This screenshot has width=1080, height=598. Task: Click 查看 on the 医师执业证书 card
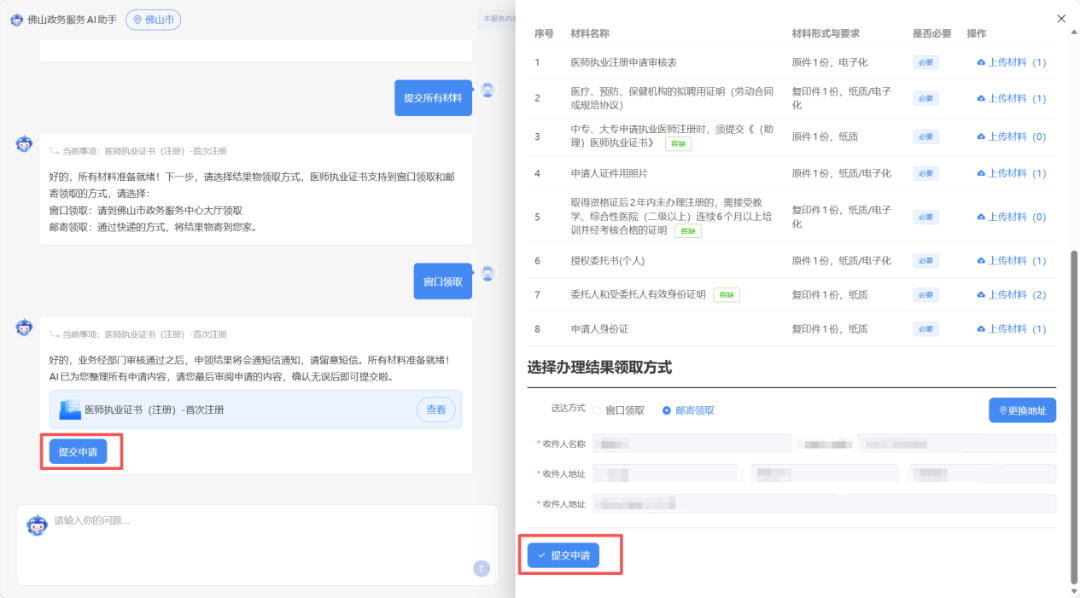tap(436, 410)
